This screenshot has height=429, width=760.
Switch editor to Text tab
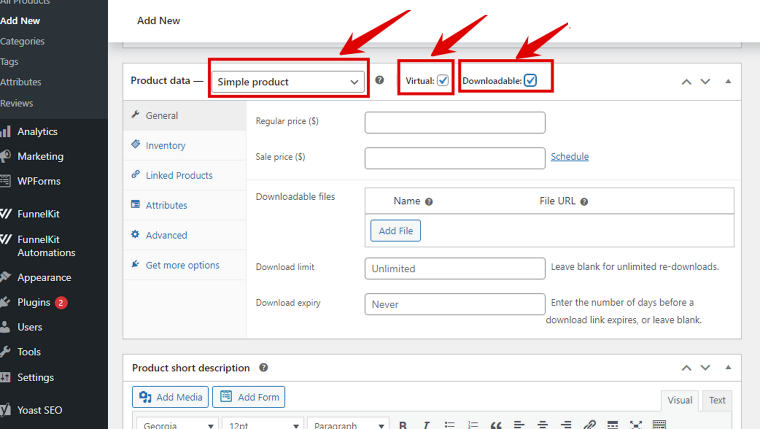point(717,400)
